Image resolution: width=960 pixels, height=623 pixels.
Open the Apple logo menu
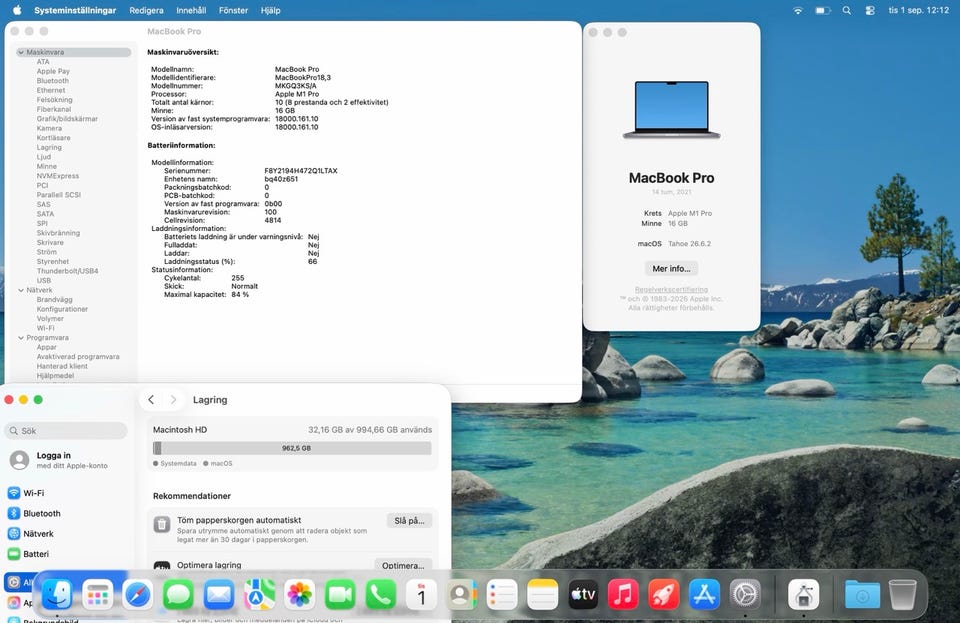[17, 10]
